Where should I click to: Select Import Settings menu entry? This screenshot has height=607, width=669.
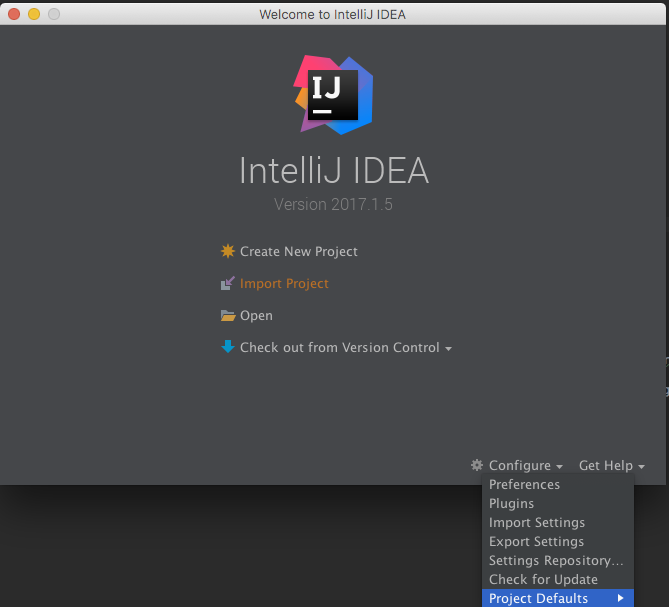pyautogui.click(x=537, y=522)
